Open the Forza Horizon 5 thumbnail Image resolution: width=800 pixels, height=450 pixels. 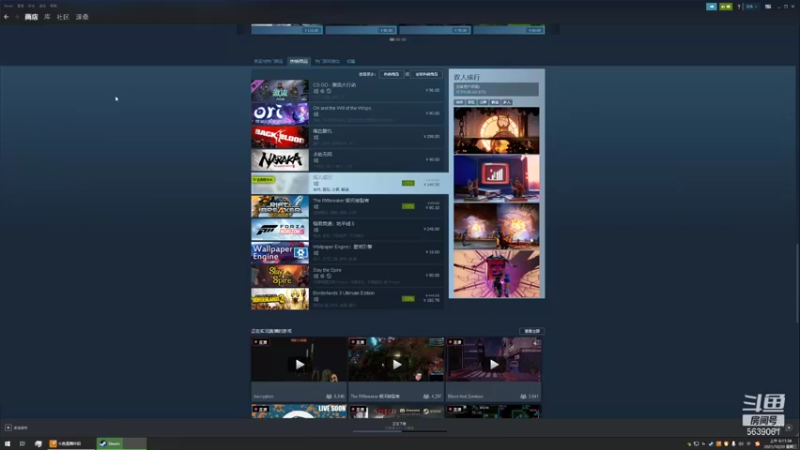280,230
